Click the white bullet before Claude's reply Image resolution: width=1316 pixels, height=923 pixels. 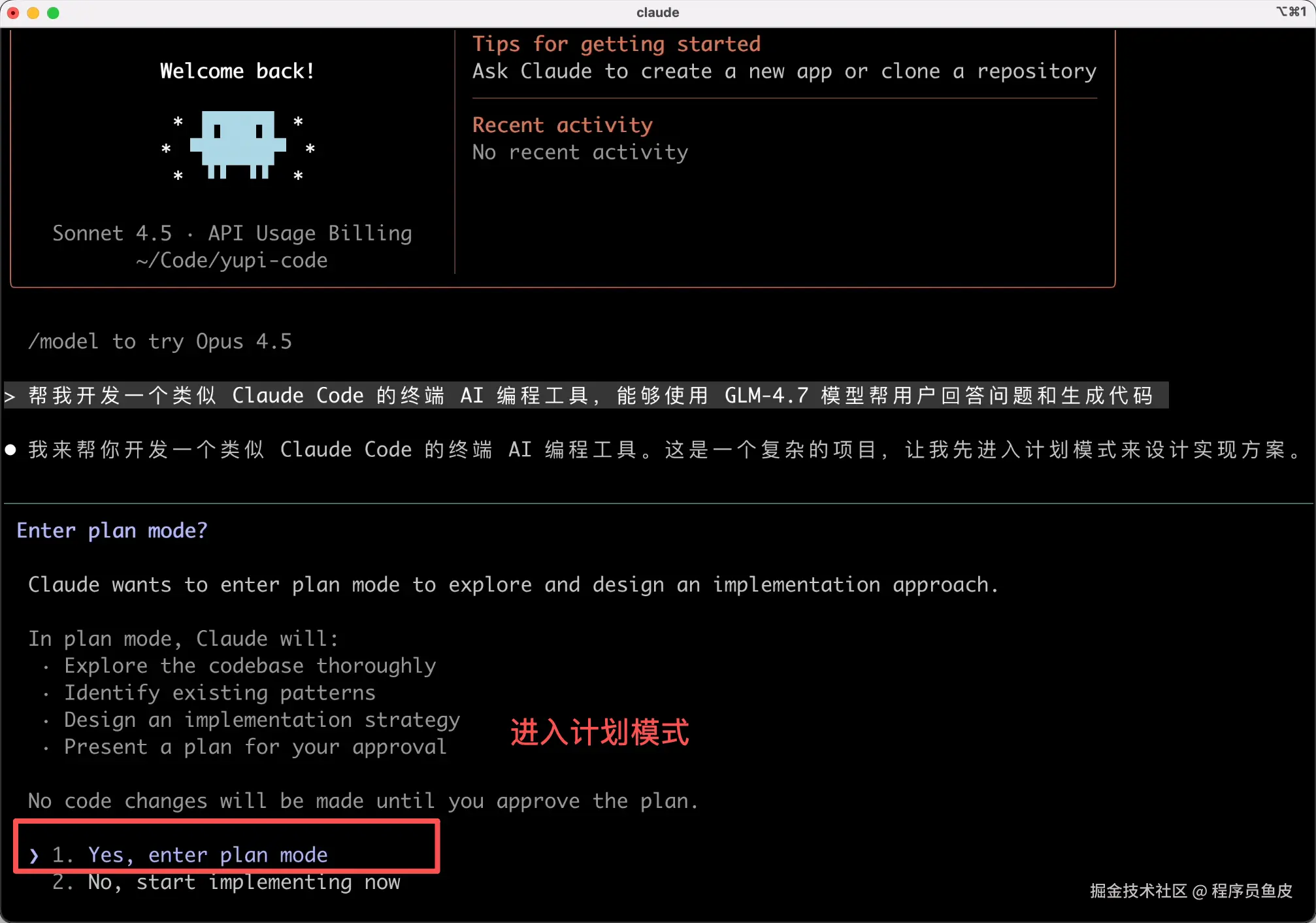(x=10, y=450)
